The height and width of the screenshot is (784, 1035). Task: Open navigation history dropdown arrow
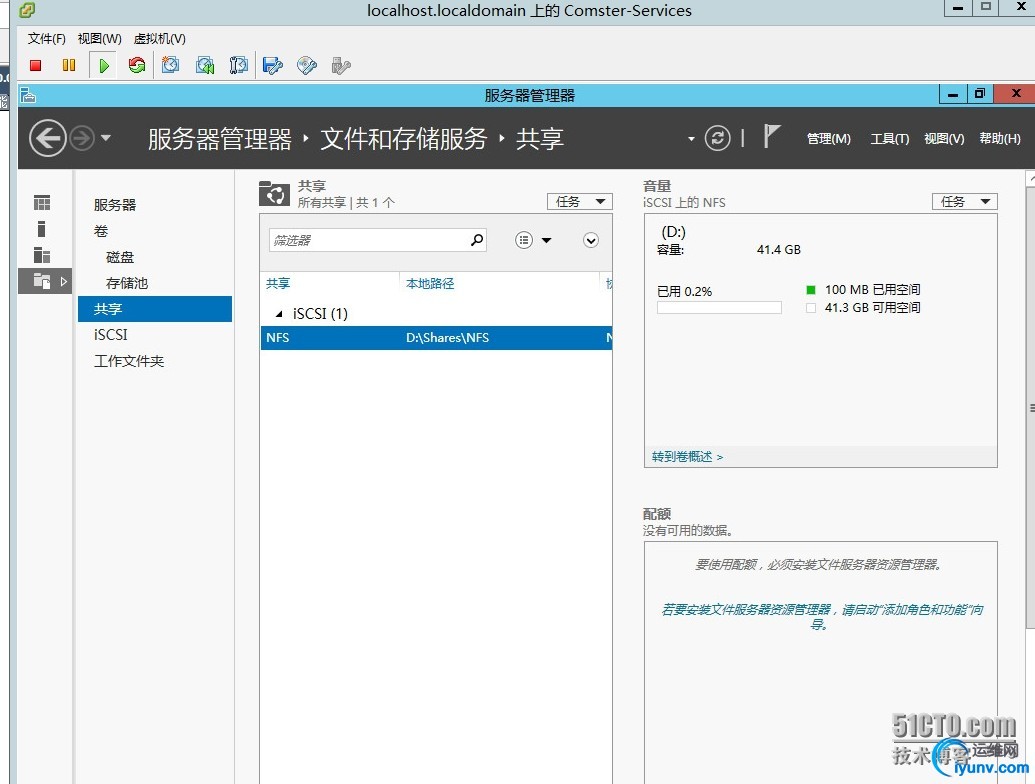pyautogui.click(x=106, y=139)
